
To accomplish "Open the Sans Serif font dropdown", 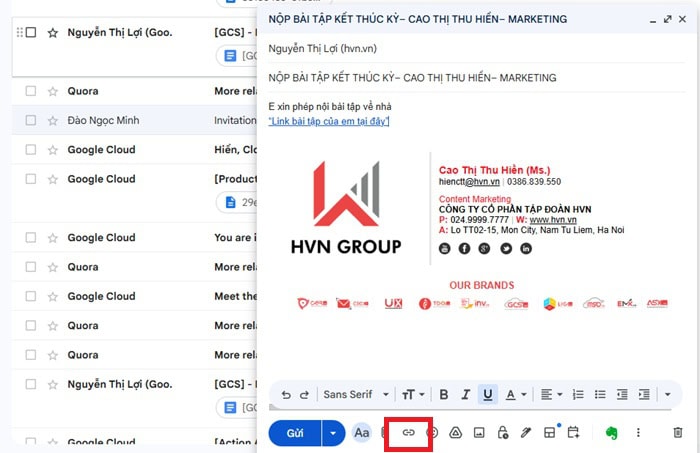I will pyautogui.click(x=353, y=395).
